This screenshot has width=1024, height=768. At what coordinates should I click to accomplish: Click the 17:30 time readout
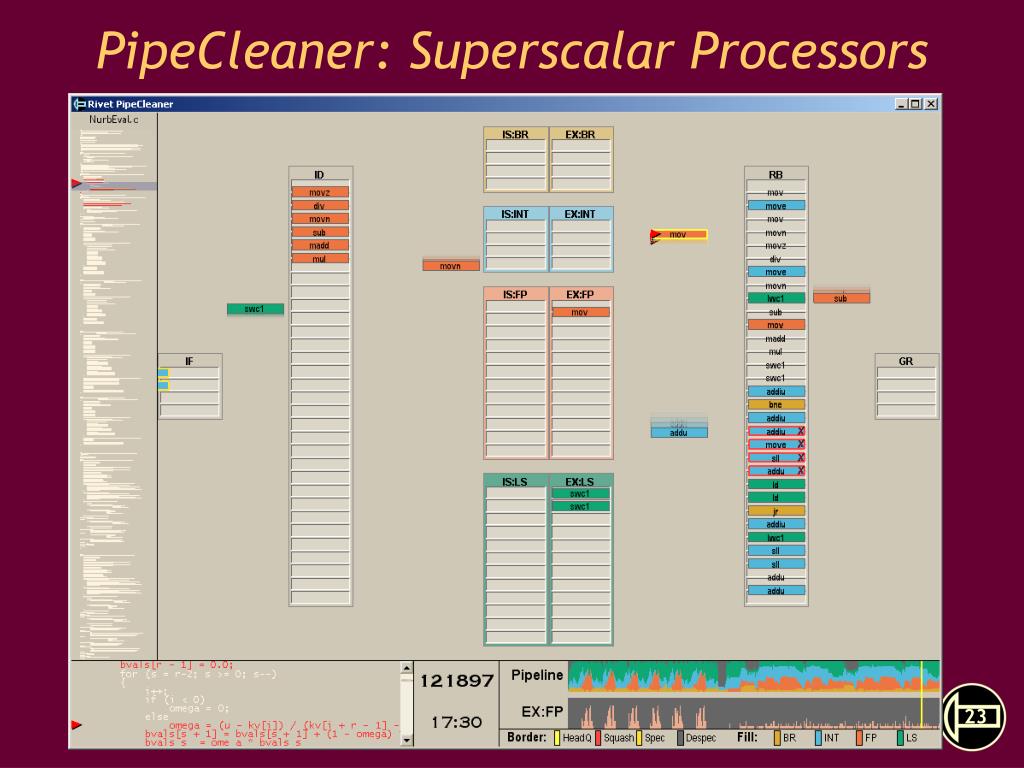click(x=456, y=722)
